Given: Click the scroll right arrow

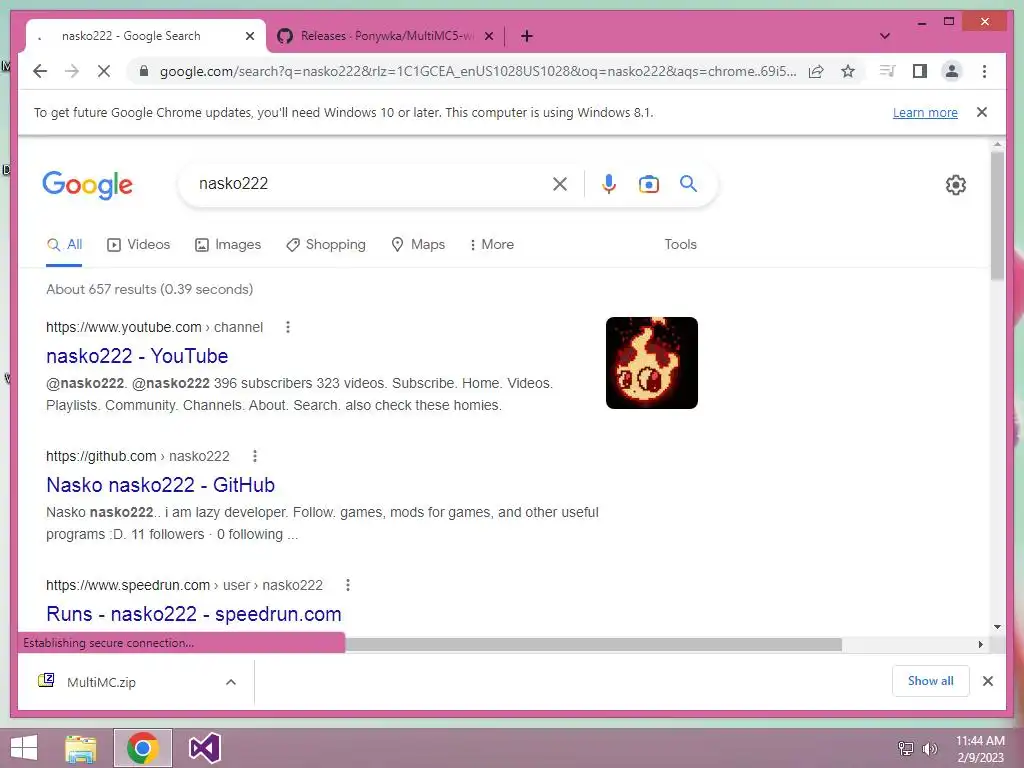Looking at the screenshot, I should (x=981, y=645).
